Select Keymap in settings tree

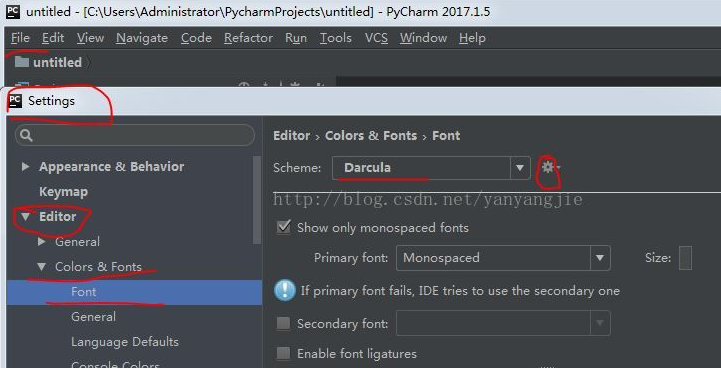click(x=63, y=192)
